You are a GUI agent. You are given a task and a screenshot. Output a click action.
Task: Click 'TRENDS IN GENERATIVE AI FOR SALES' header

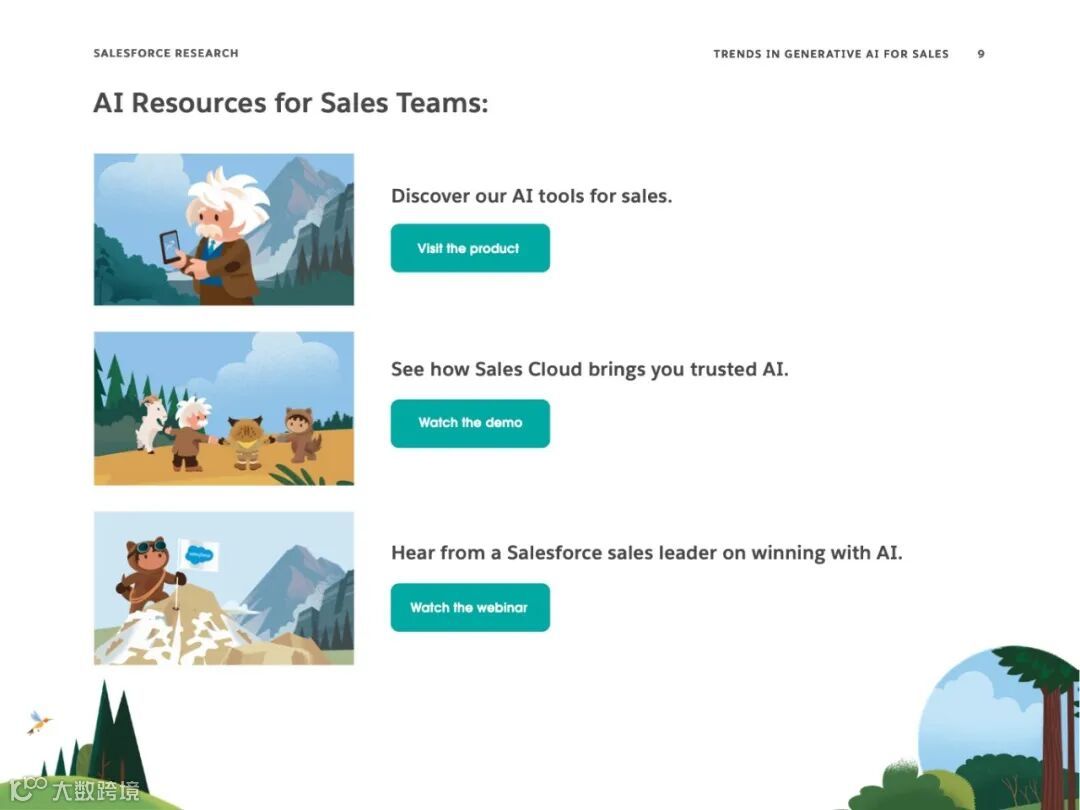831,54
